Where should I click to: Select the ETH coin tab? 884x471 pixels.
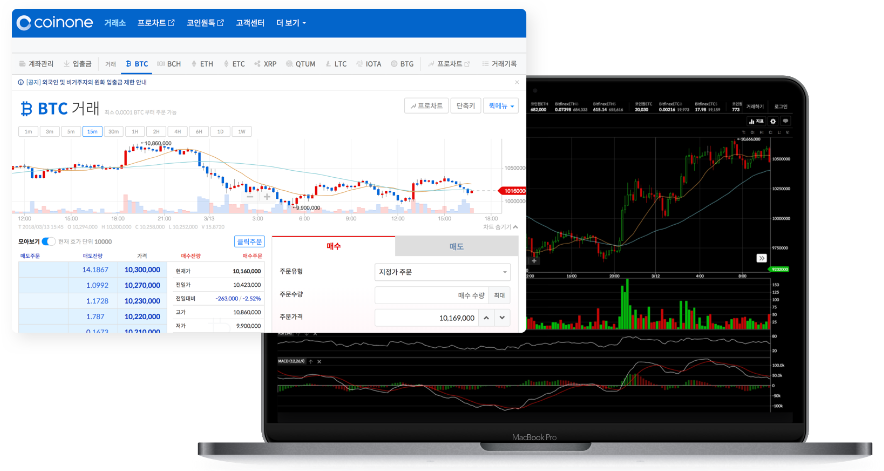coord(202,64)
